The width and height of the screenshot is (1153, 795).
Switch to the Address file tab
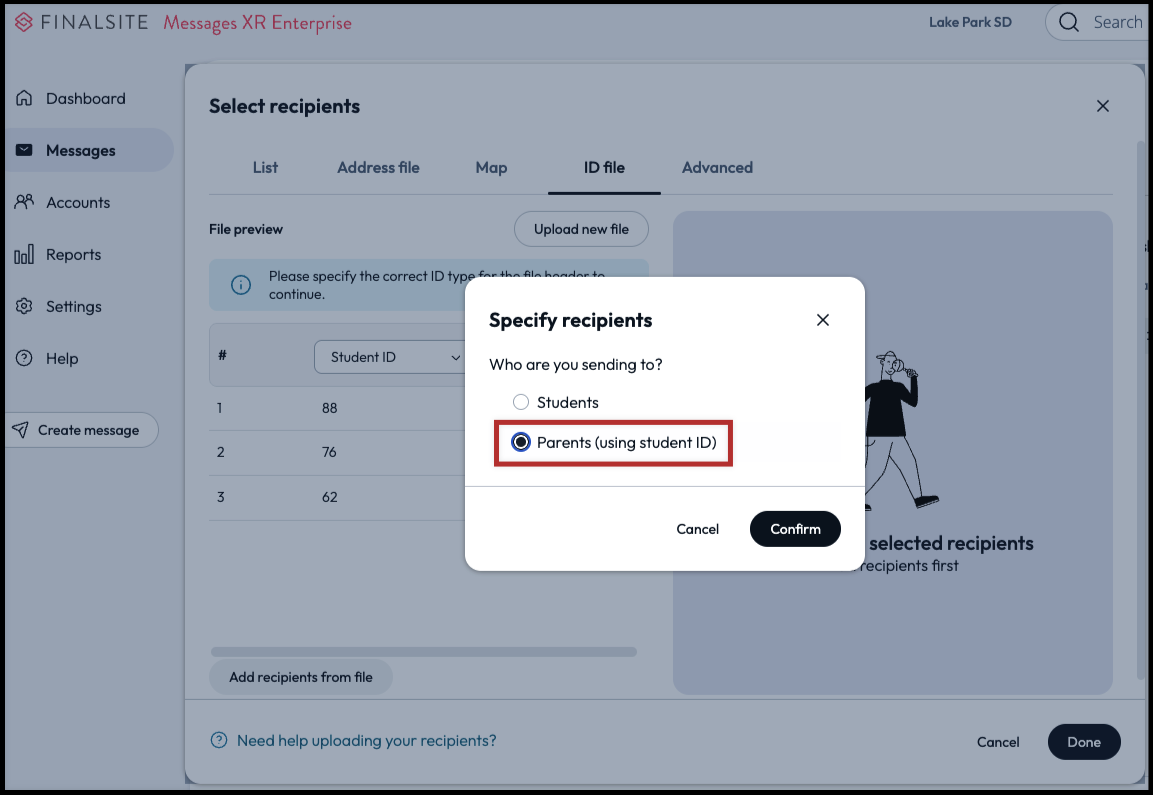(378, 167)
